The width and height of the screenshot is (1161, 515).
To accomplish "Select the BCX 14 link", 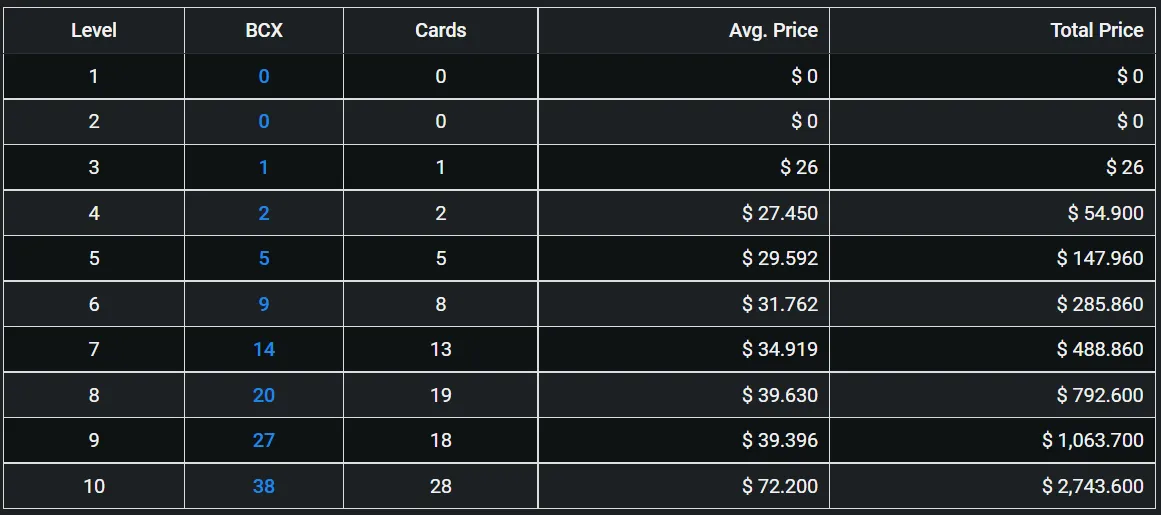I will [x=264, y=349].
